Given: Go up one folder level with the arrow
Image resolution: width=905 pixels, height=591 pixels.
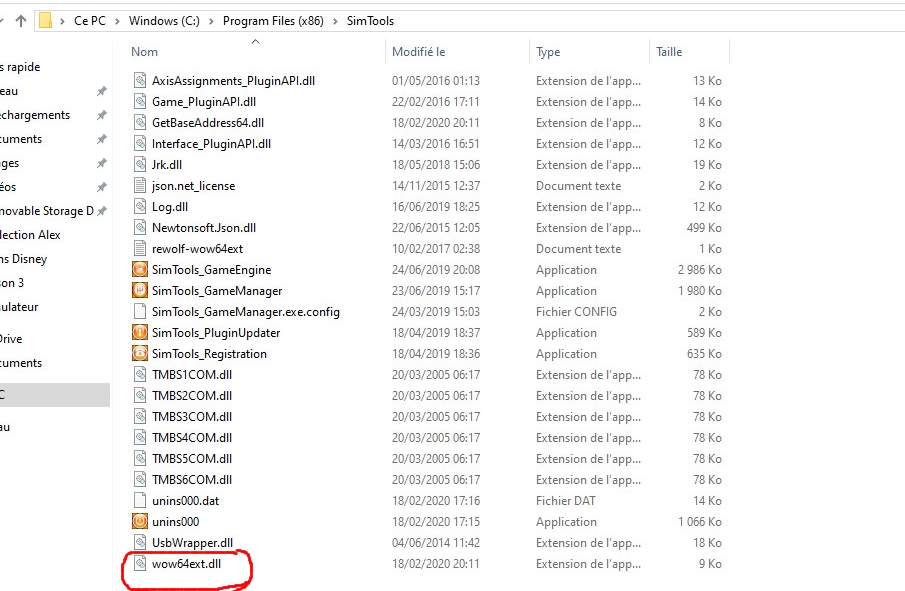Looking at the screenshot, I should point(21,21).
